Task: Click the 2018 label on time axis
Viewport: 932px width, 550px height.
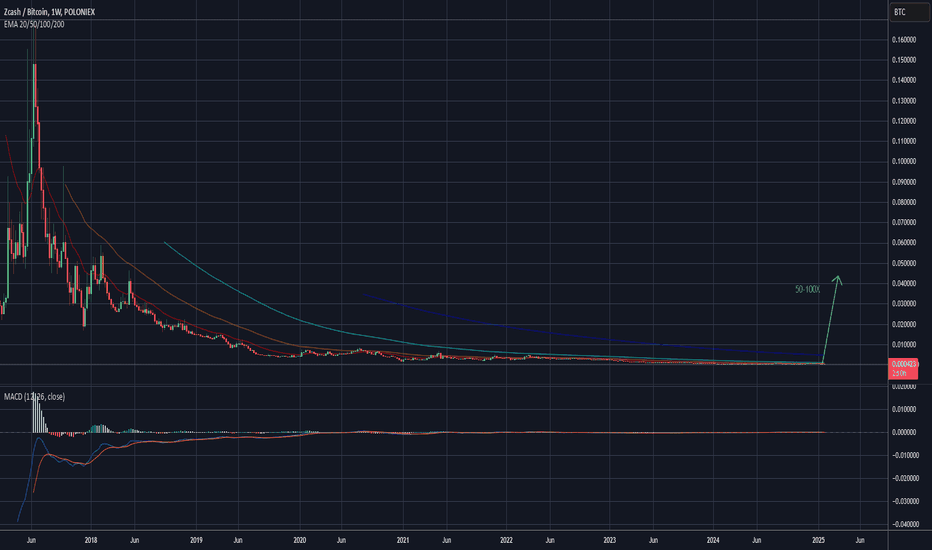Action: click(x=91, y=540)
